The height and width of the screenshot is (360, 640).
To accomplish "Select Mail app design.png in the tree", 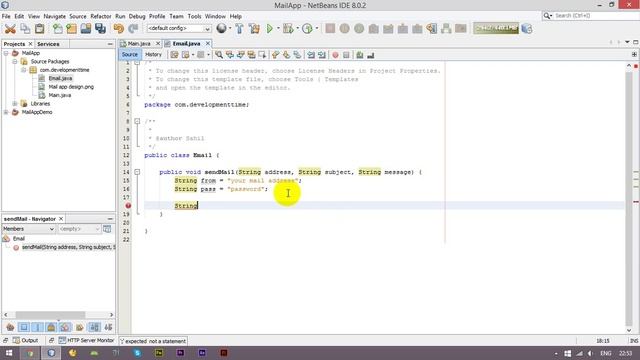I will [71, 87].
